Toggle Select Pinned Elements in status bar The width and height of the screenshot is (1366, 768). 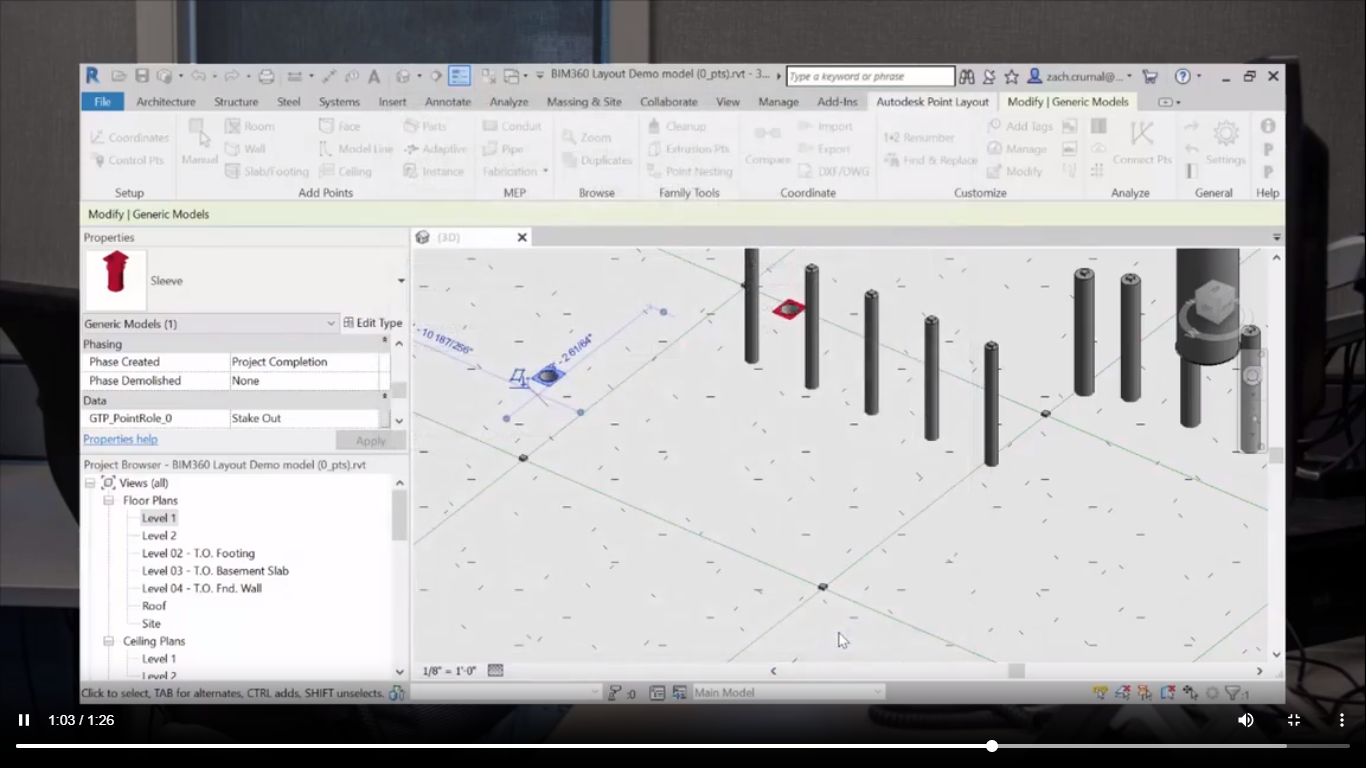point(1145,692)
